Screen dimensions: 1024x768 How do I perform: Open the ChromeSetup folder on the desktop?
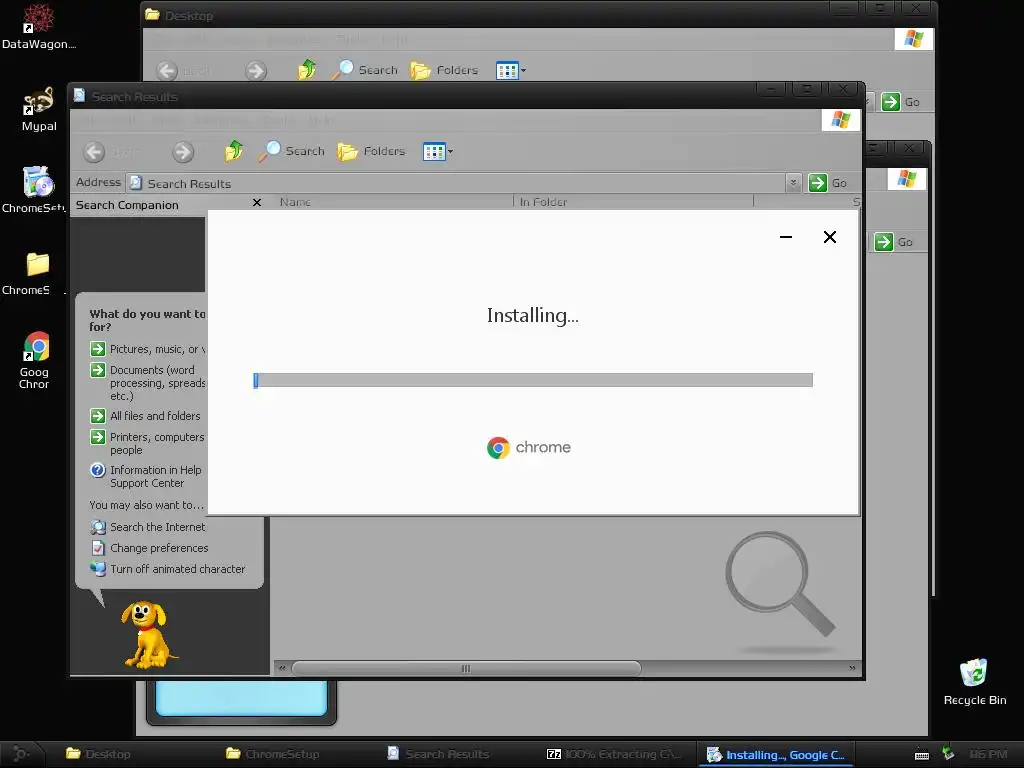pos(36,273)
